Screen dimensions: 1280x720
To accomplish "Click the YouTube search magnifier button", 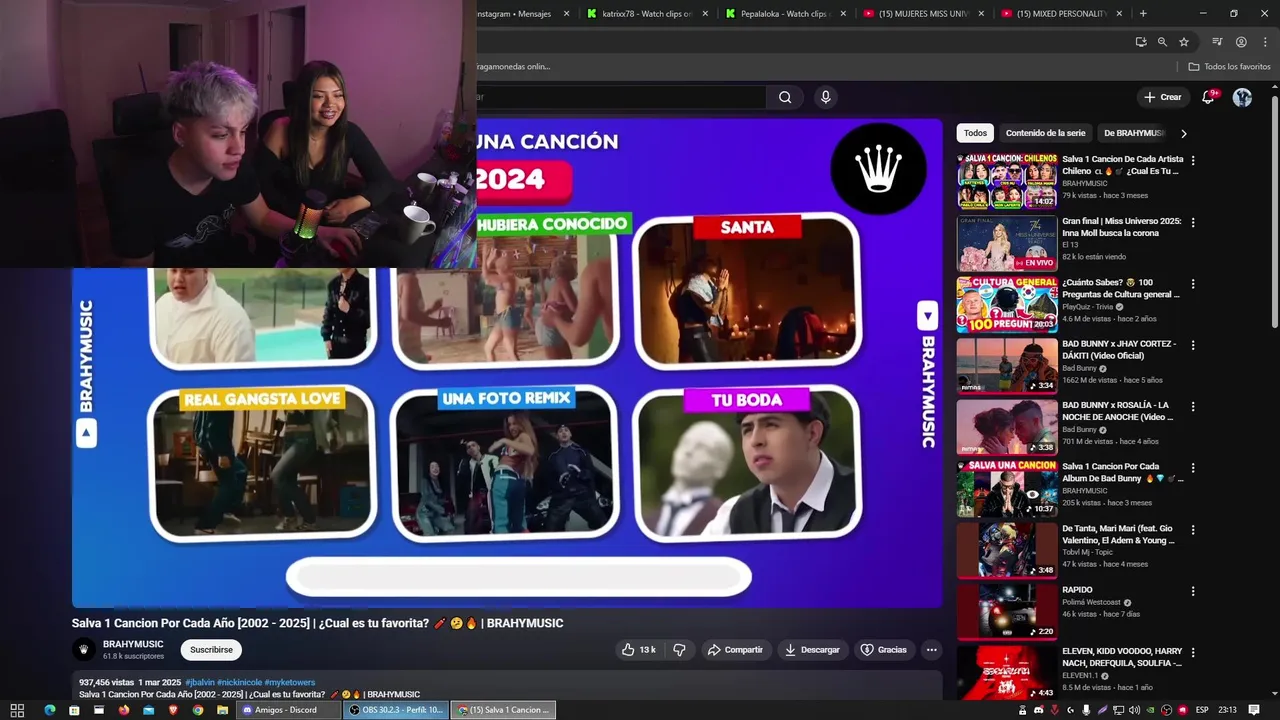I will [785, 97].
